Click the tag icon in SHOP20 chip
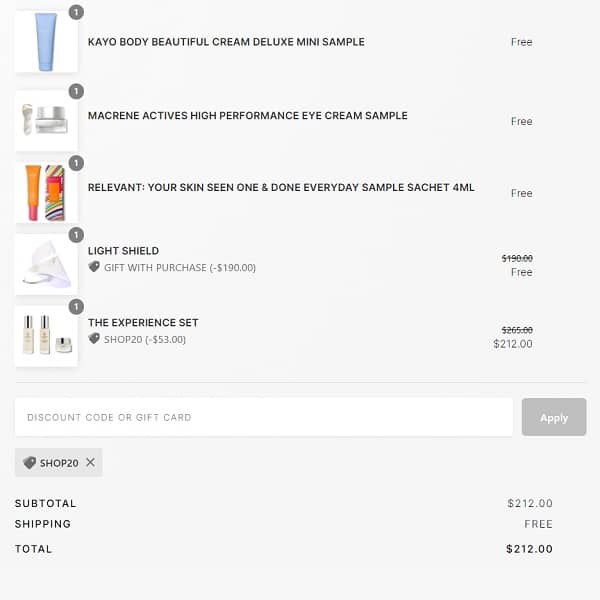The height and width of the screenshot is (600, 600). pos(29,463)
